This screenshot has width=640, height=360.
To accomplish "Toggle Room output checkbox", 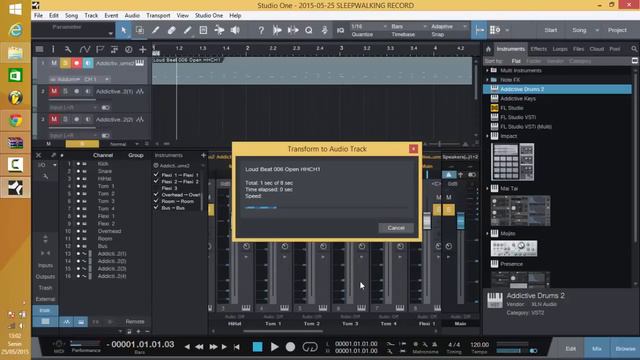I will pos(156,201).
